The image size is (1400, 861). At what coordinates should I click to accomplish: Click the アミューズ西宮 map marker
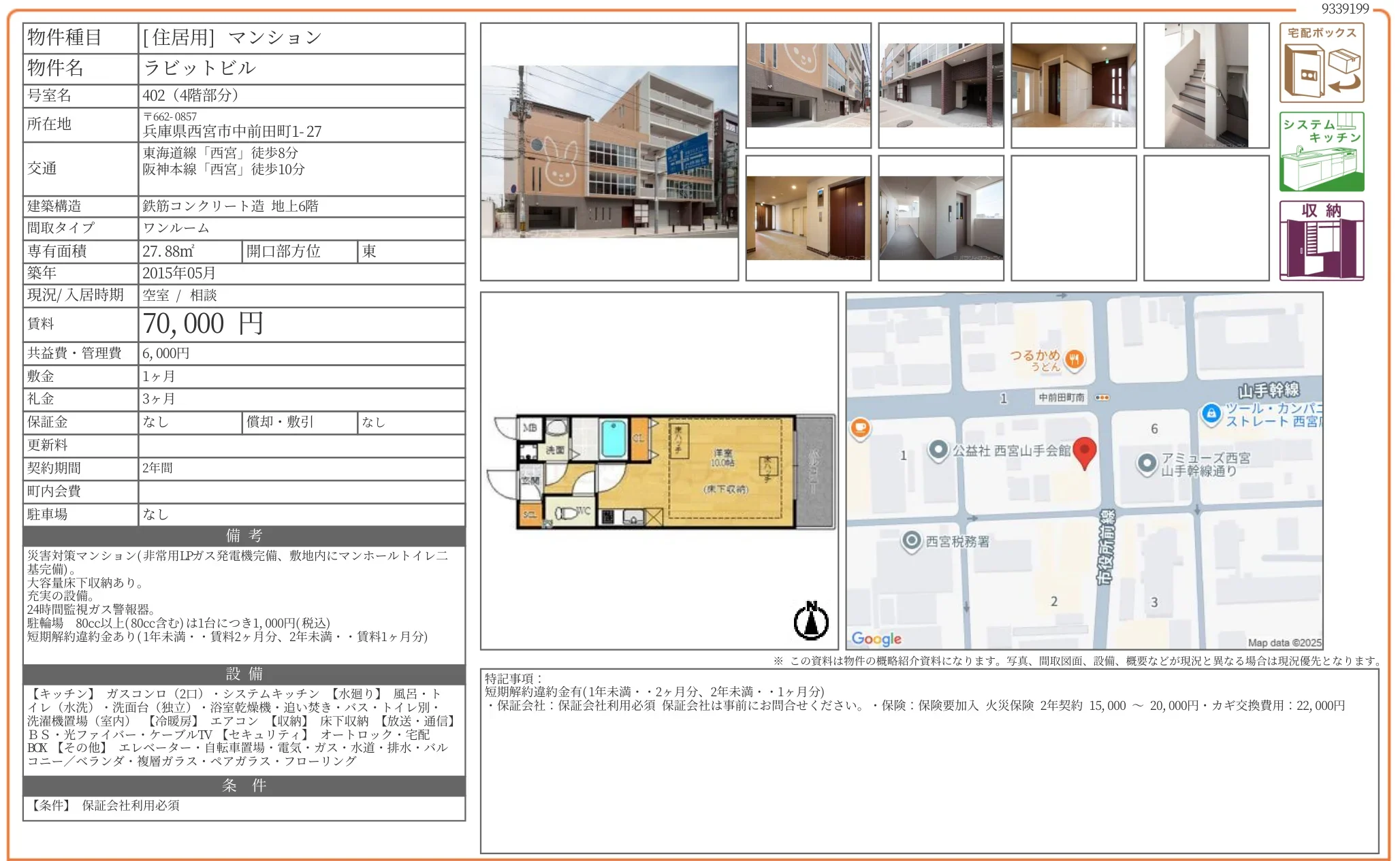pyautogui.click(x=1147, y=464)
